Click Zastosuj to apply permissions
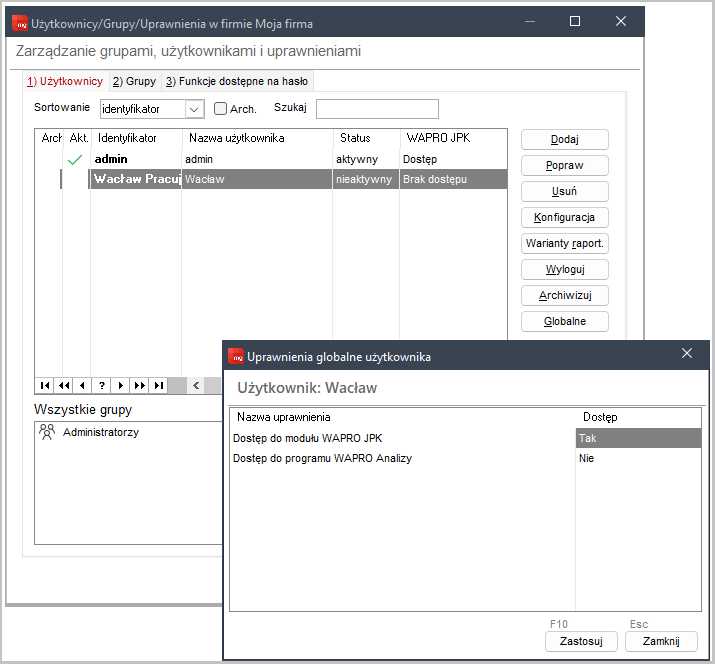715x664 pixels. tap(581, 641)
